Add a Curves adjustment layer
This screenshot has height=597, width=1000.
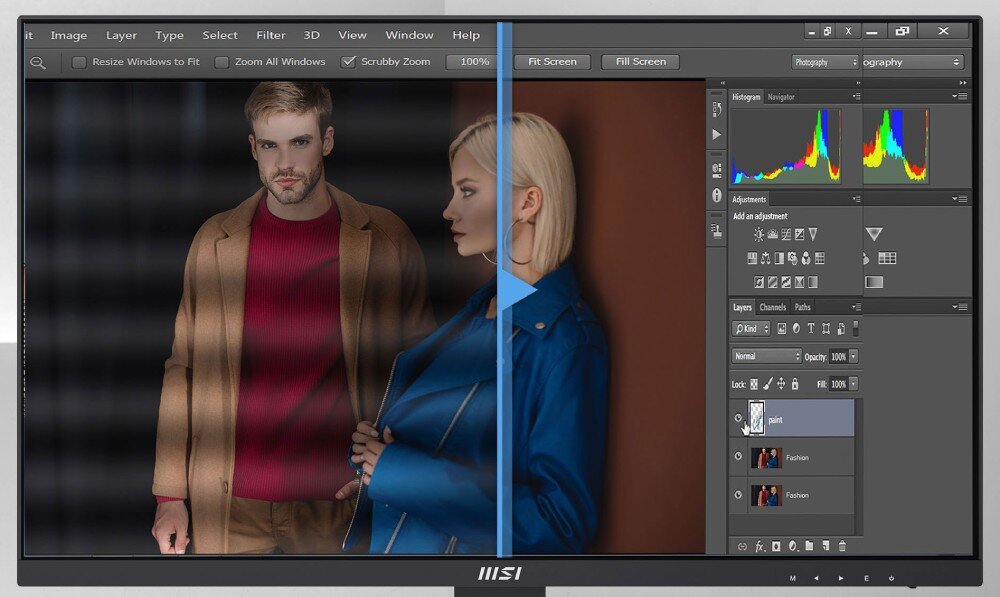(786, 234)
